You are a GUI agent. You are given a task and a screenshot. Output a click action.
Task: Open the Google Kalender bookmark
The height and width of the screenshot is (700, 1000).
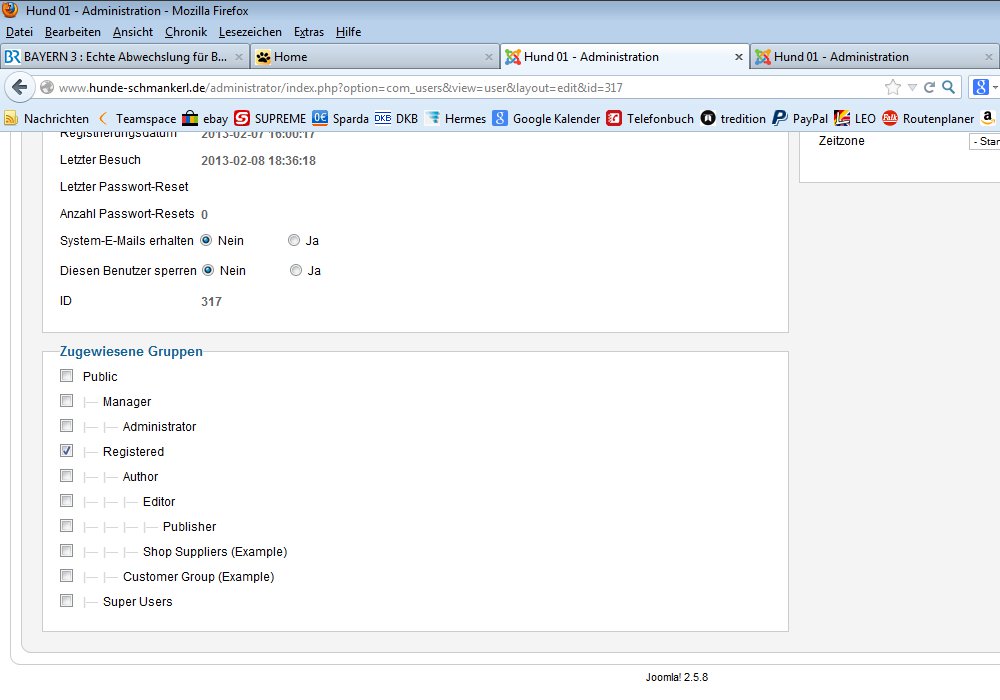coord(546,118)
